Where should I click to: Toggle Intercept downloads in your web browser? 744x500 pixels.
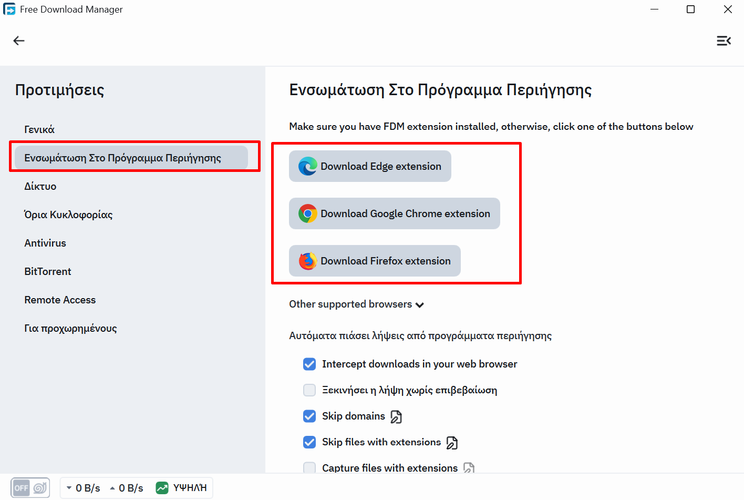(x=309, y=364)
